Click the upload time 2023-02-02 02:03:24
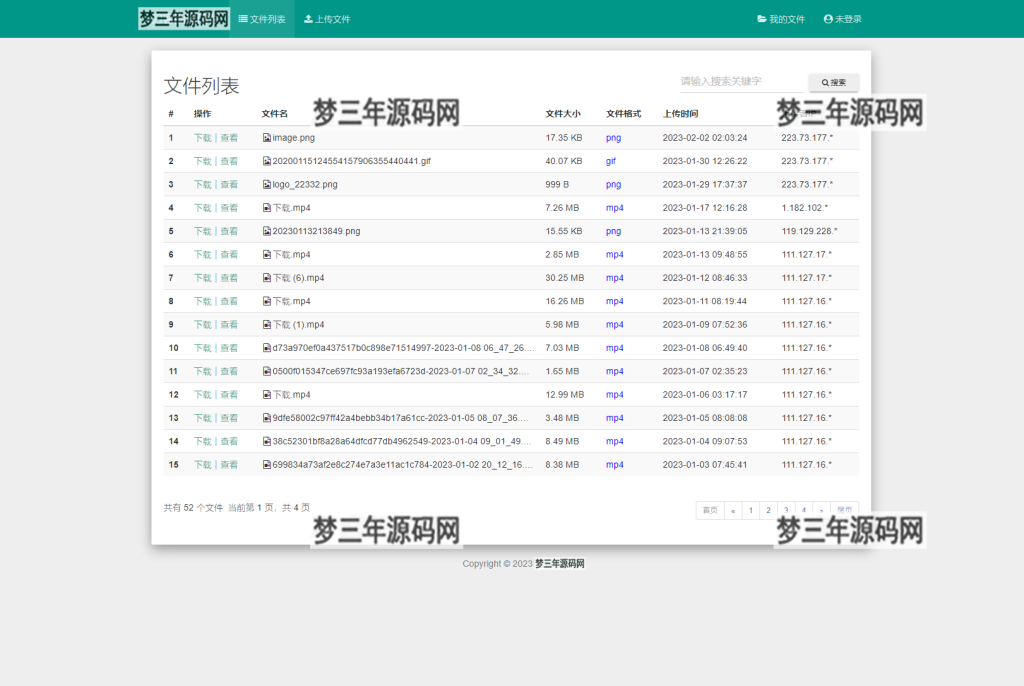 tap(705, 138)
